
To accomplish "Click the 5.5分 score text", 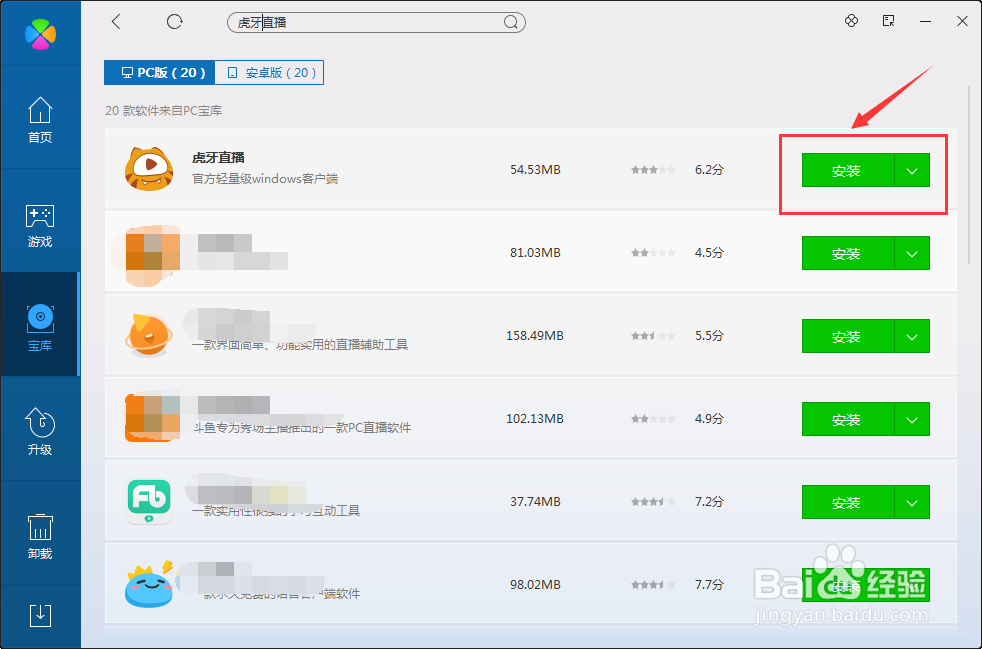I will tap(709, 336).
